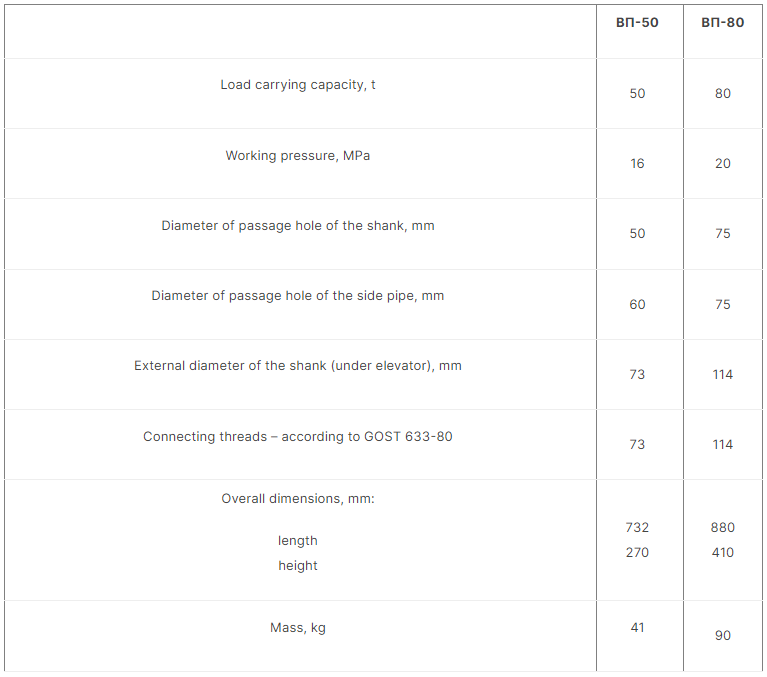767x677 pixels.
Task: Click the "Connecting threads – according to GOST 633-80" text
Action: (x=298, y=437)
